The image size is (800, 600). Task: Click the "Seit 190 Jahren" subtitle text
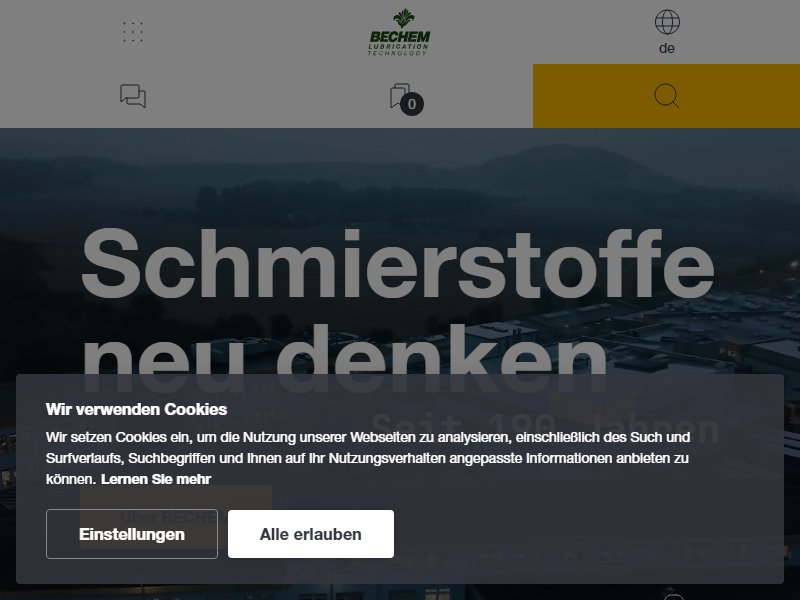[544, 428]
